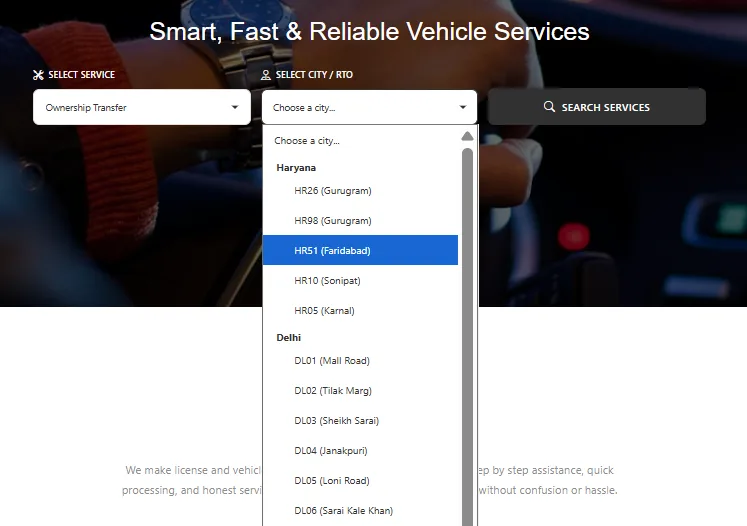Select HR26 (Gurugram) option

pyautogui.click(x=360, y=191)
